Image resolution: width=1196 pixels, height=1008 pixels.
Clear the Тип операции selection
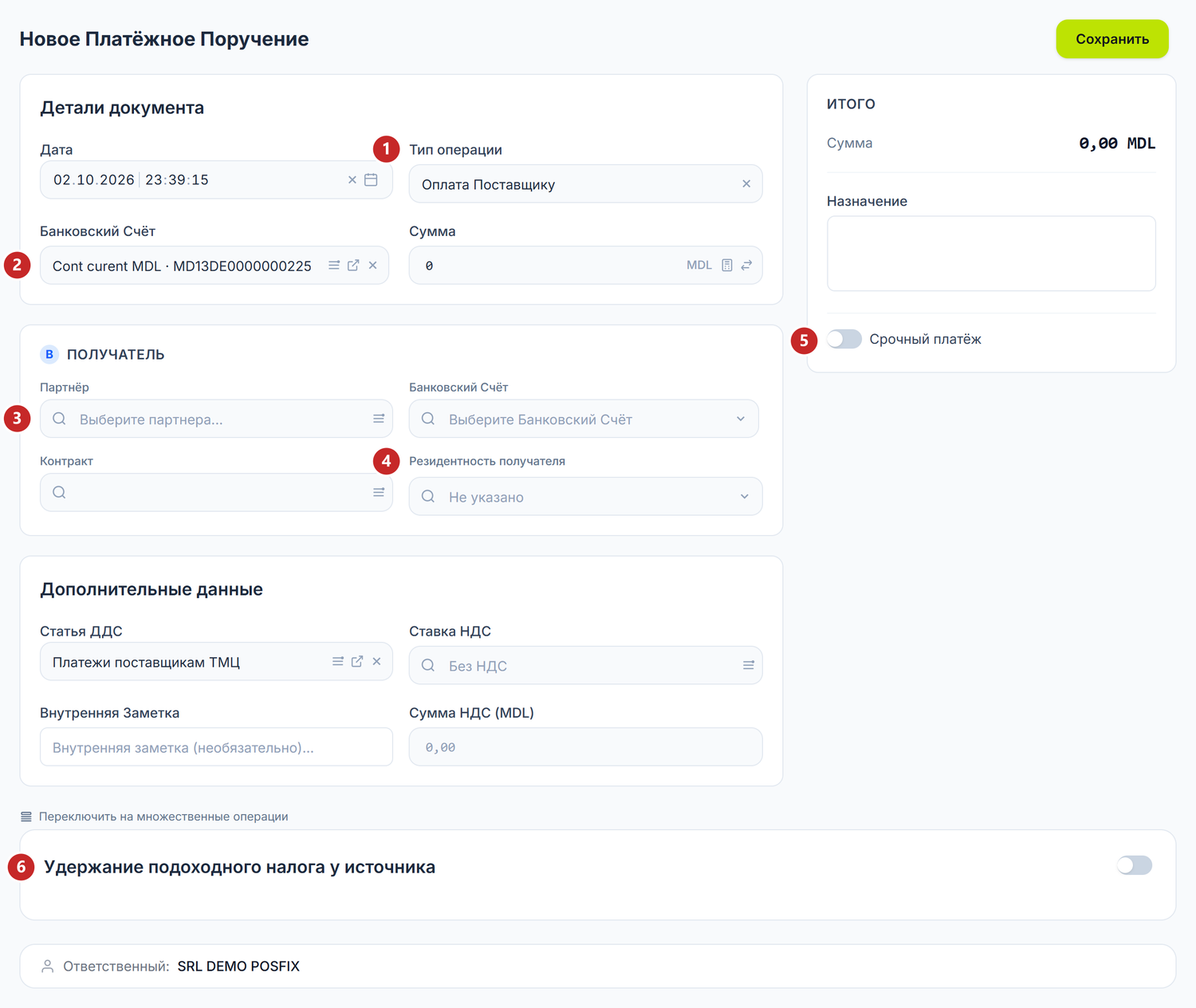click(x=746, y=184)
